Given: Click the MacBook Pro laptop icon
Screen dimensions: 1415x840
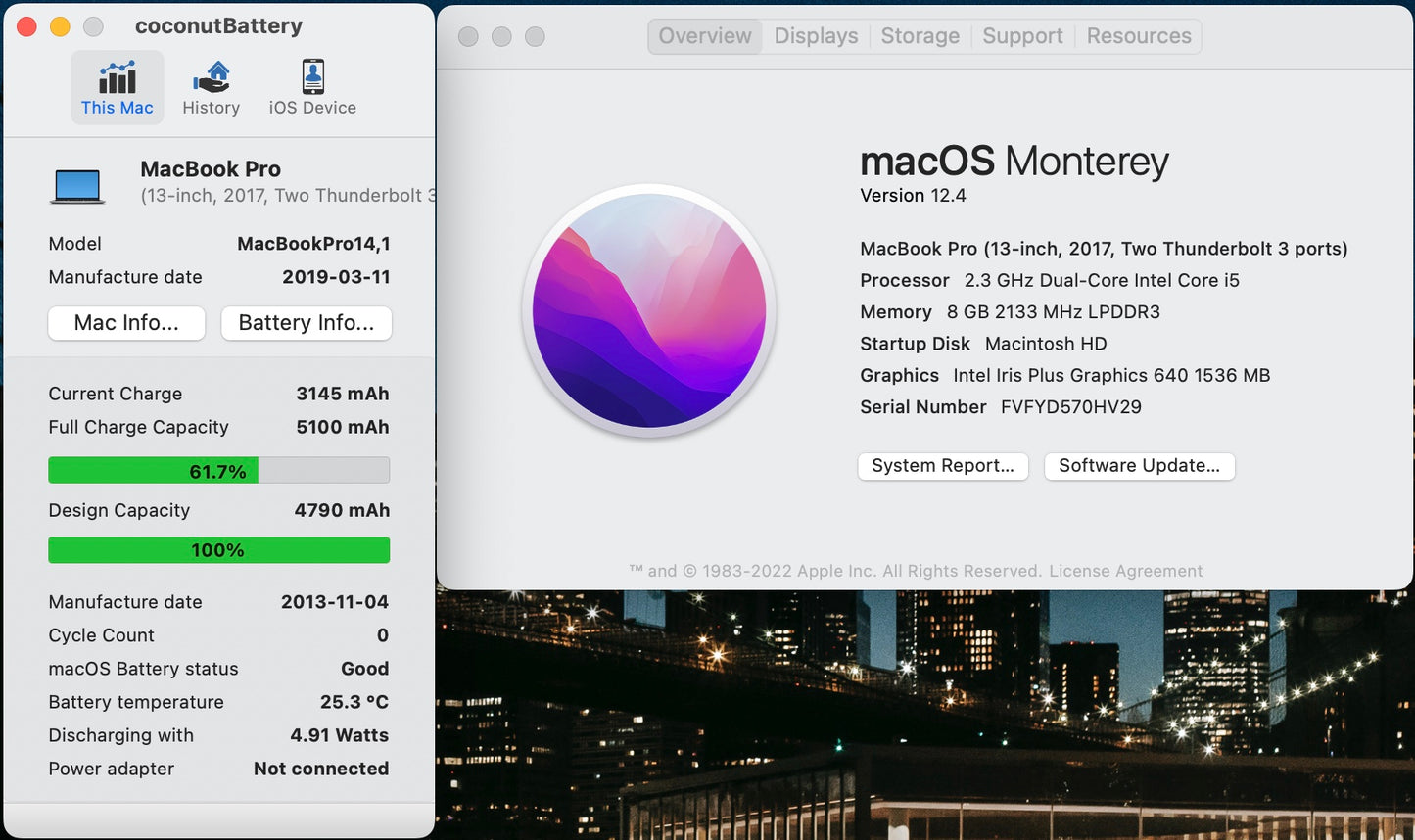Looking at the screenshot, I should (77, 185).
